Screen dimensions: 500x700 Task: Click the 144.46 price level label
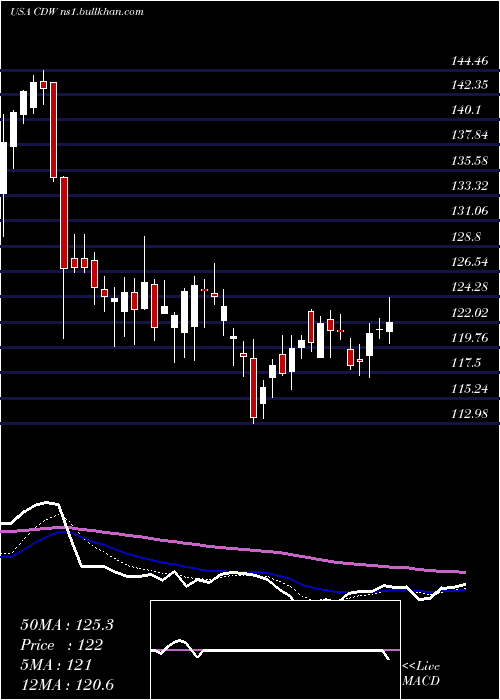tap(472, 59)
